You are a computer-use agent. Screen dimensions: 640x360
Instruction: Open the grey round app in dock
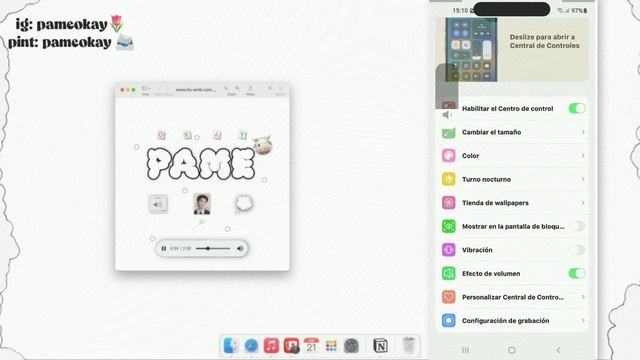pyautogui.click(x=351, y=346)
